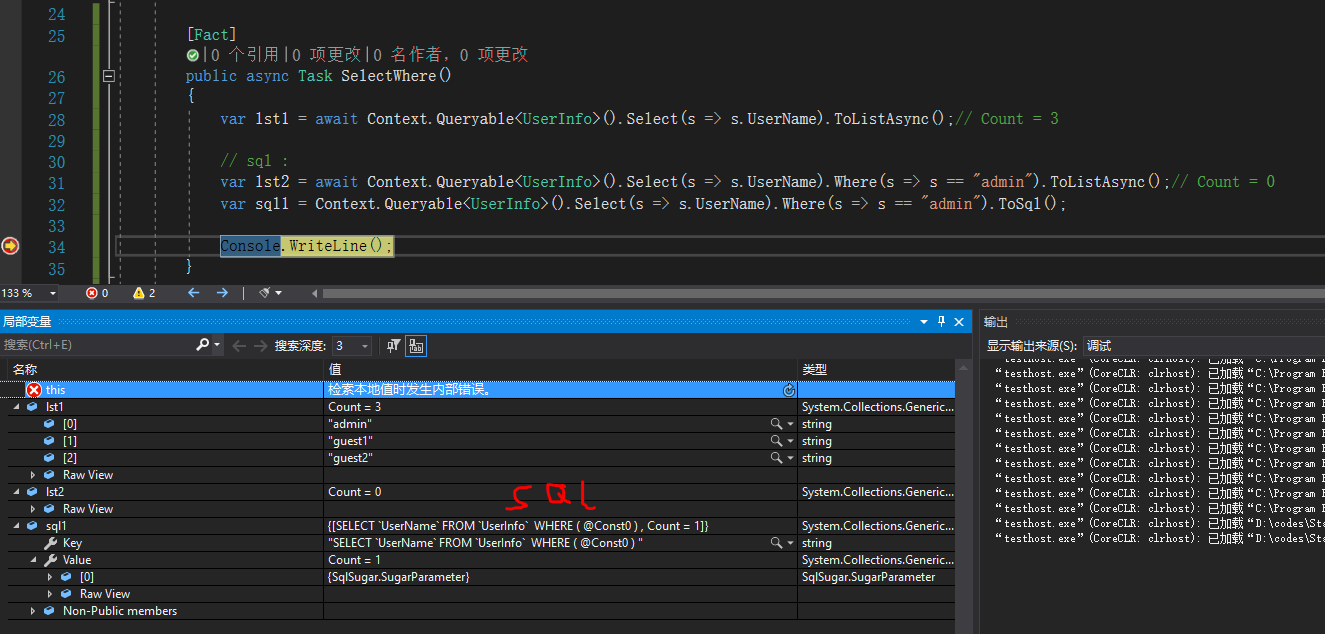Open the 搜索深度 depth dropdown
Screen dimensions: 1325x634
[364, 344]
